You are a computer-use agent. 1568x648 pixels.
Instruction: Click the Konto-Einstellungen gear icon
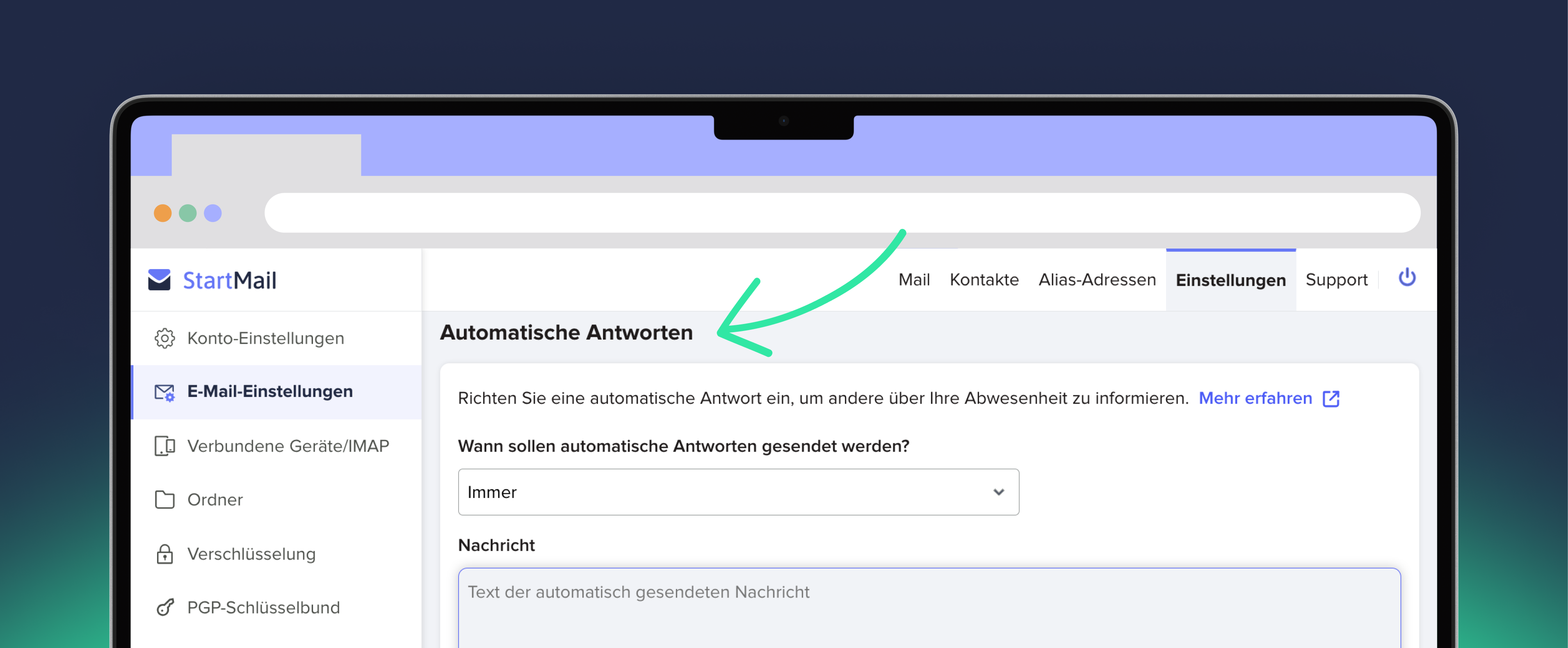164,338
